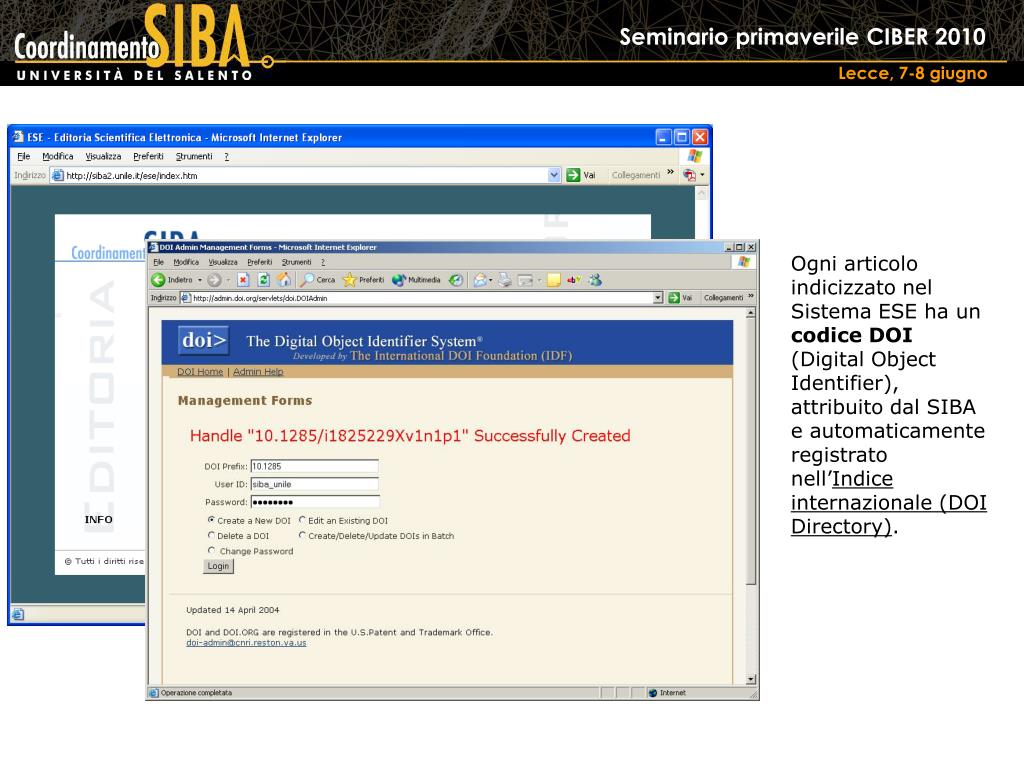The image size is (1024, 768).
Task: Open the edit icon dropdown arrow
Action: [539, 280]
